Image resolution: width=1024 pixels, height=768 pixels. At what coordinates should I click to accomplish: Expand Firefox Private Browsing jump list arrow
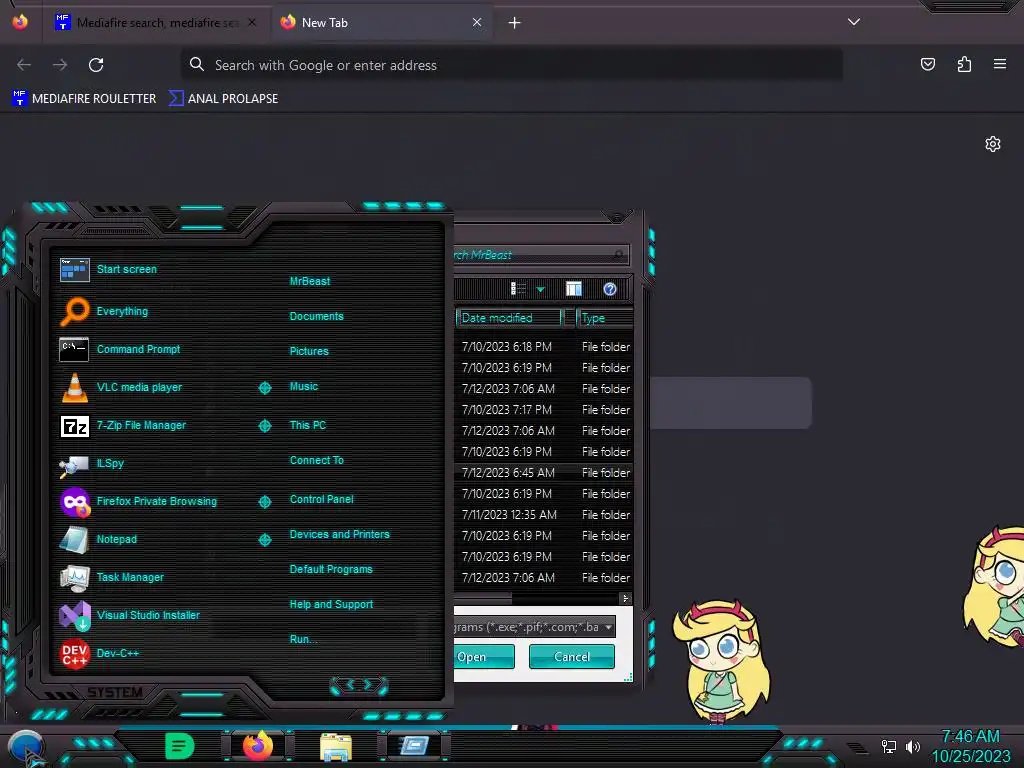pyautogui.click(x=264, y=502)
